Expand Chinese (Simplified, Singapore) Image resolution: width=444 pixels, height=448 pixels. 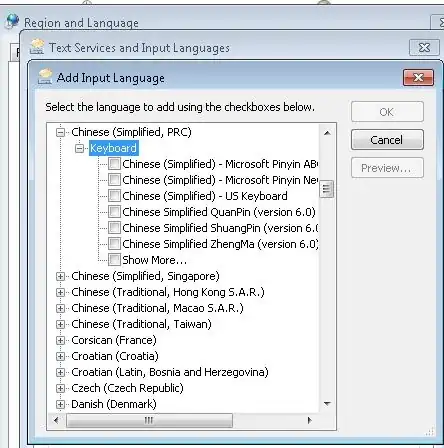60,276
